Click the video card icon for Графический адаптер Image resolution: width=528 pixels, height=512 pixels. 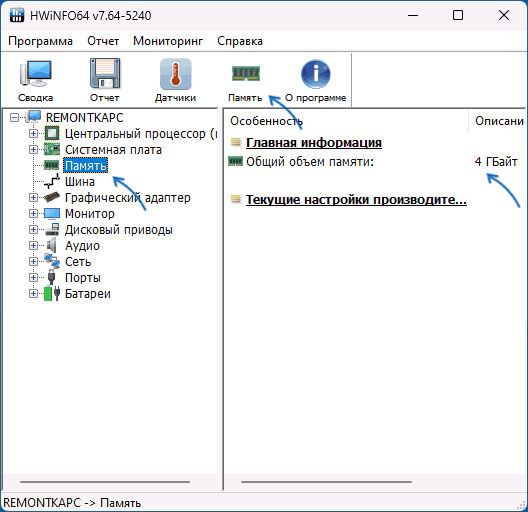pyautogui.click(x=52, y=197)
